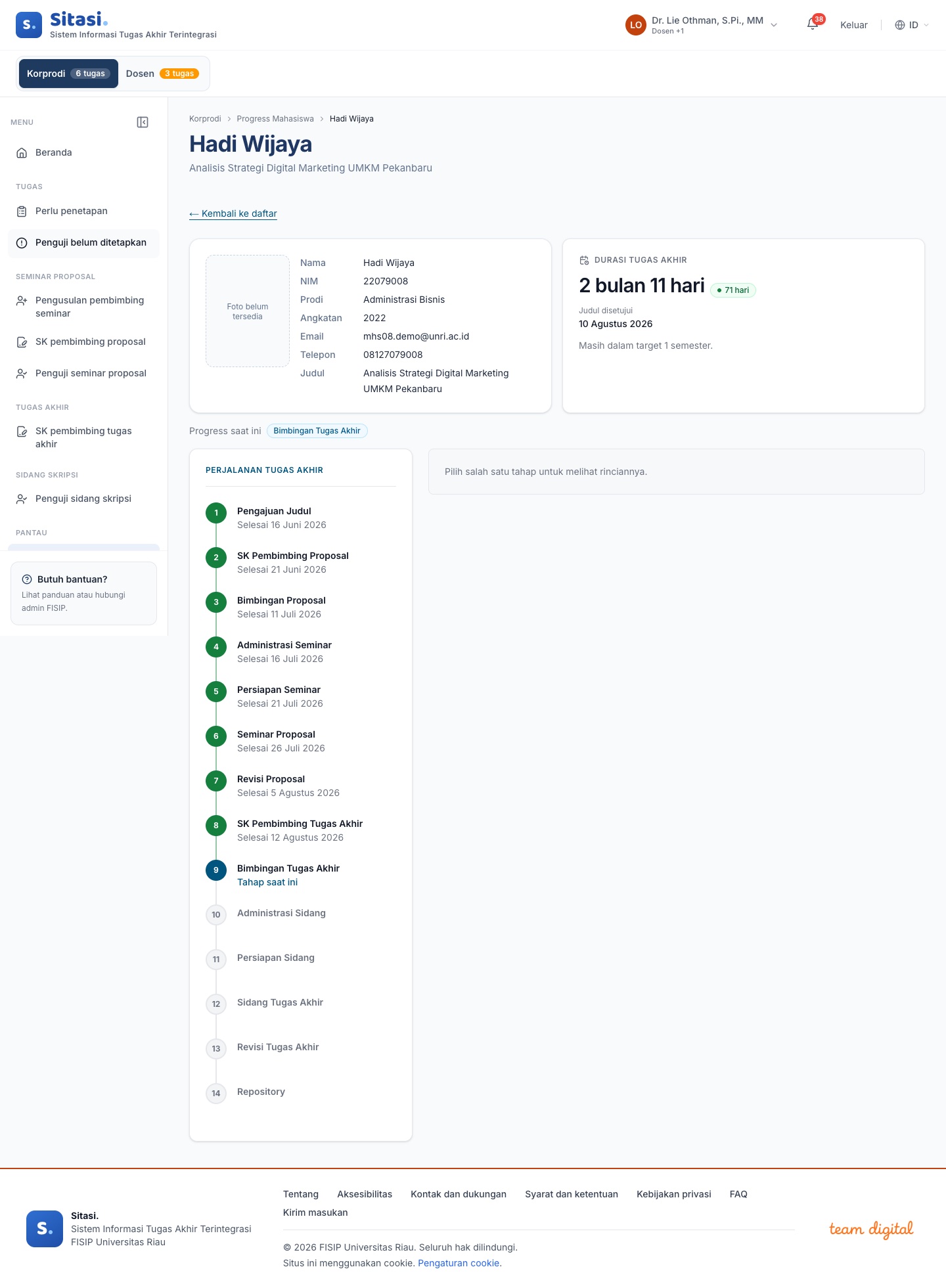Click the footer Sitasi logo icon

point(45,1229)
